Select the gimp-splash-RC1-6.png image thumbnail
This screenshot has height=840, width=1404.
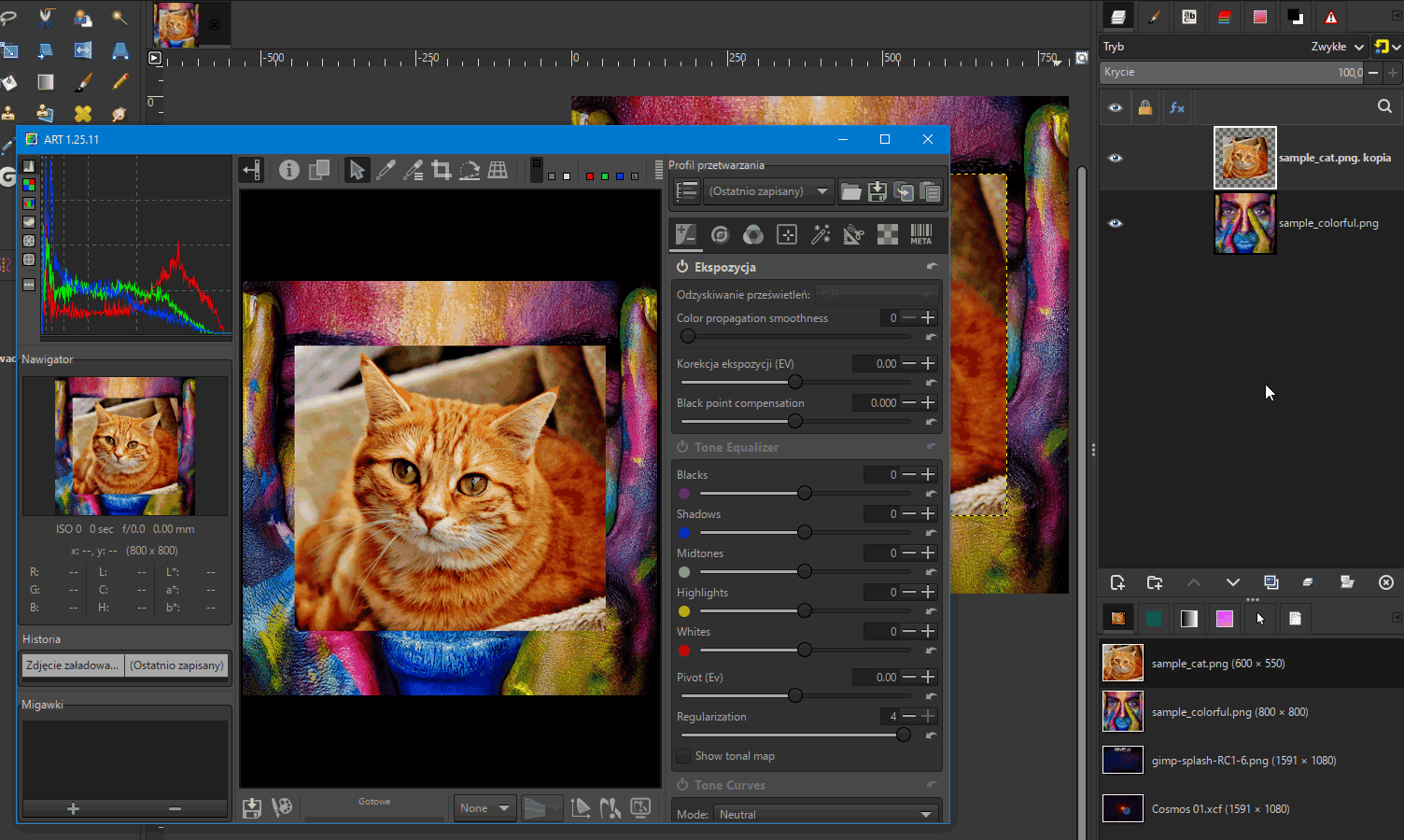[x=1123, y=760]
